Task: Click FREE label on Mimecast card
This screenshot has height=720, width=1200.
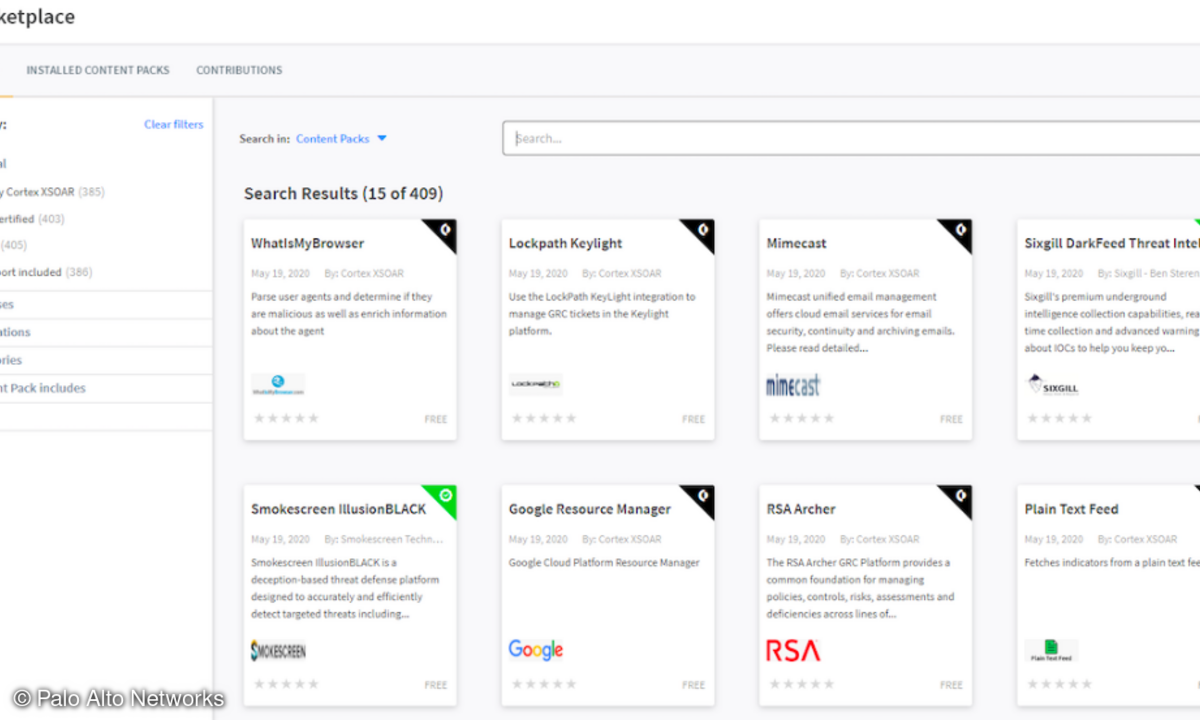Action: click(952, 419)
